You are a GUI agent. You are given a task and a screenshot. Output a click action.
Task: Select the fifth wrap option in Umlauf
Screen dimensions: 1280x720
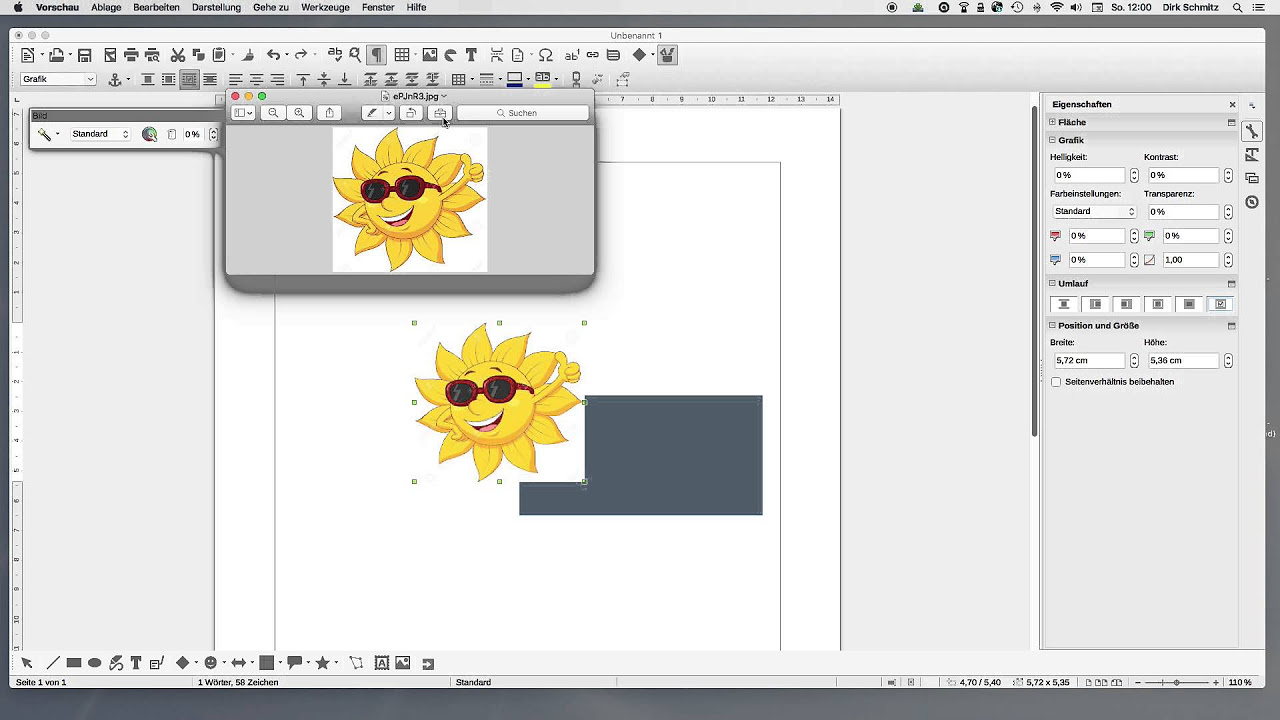[1189, 304]
